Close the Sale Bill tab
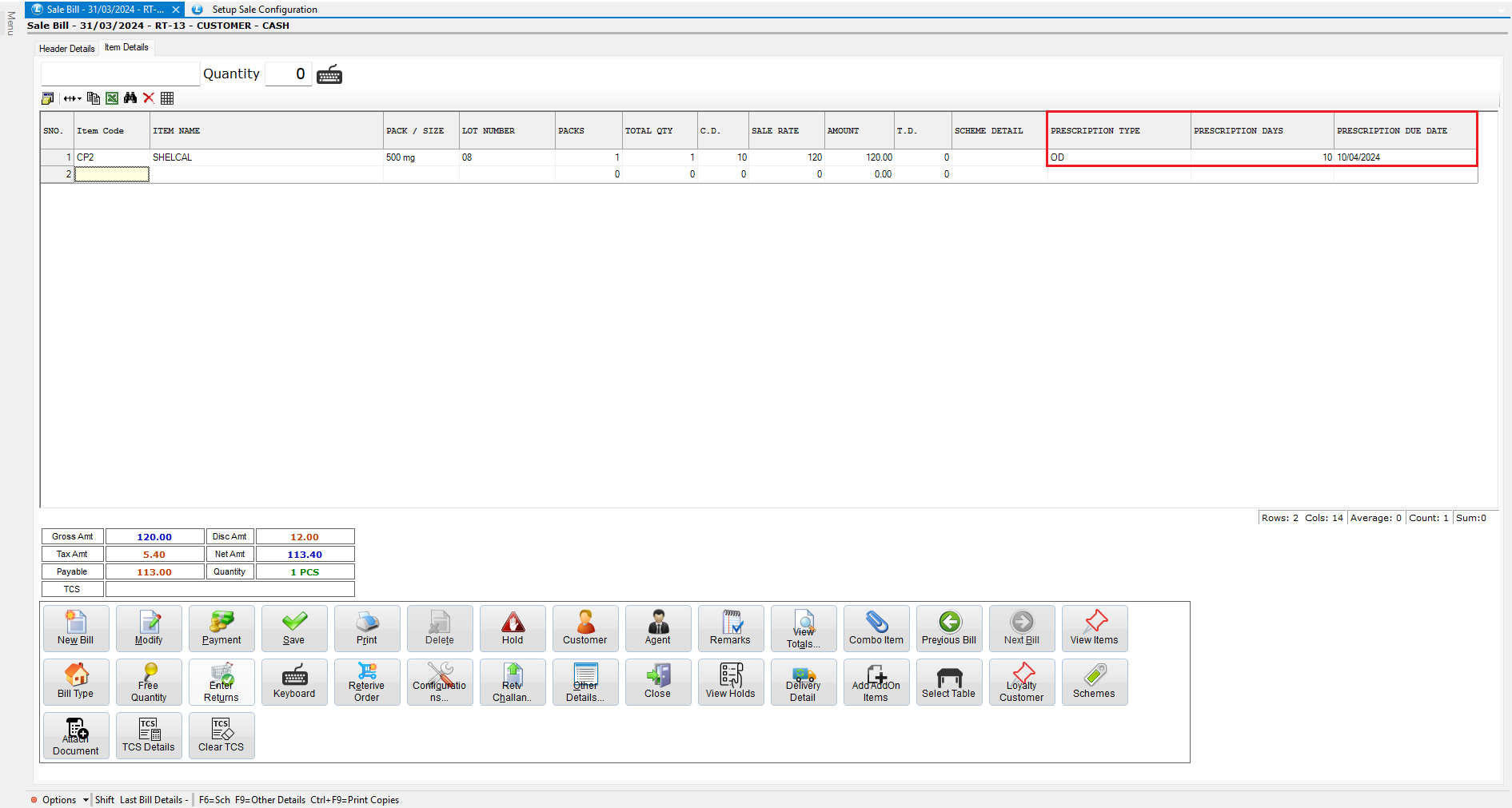This screenshot has width=1512, height=808. coord(176,10)
